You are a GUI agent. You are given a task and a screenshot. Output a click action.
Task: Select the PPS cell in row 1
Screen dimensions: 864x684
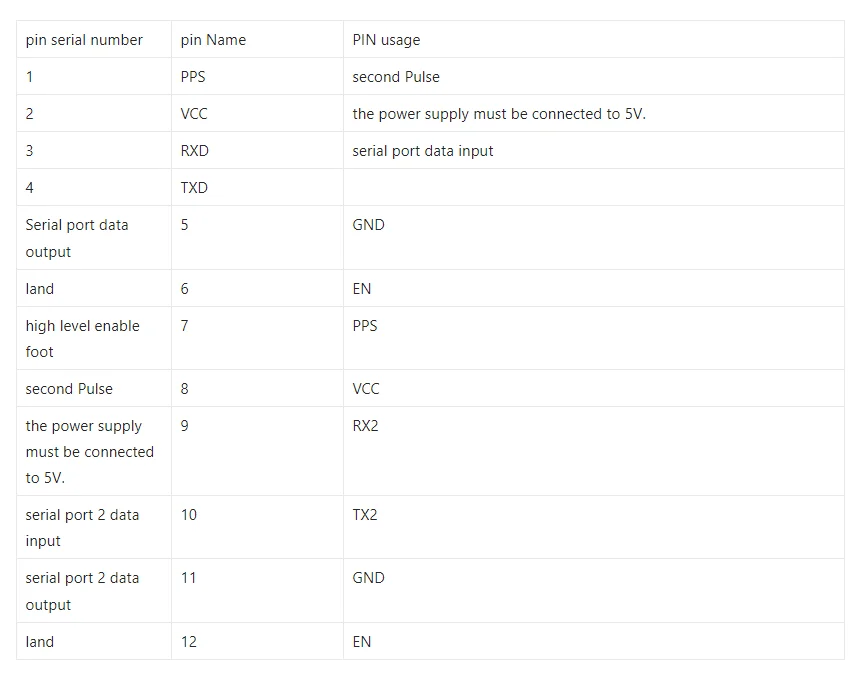coord(257,77)
